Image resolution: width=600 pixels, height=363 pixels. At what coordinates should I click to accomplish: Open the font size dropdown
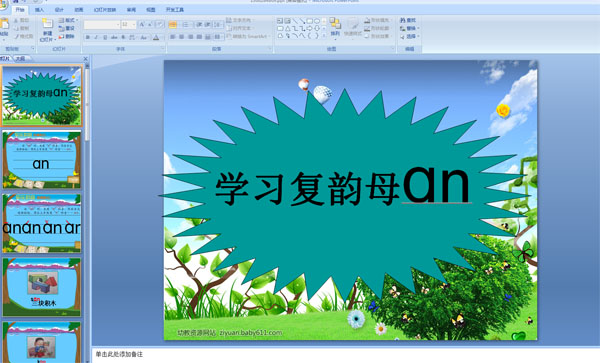click(134, 25)
